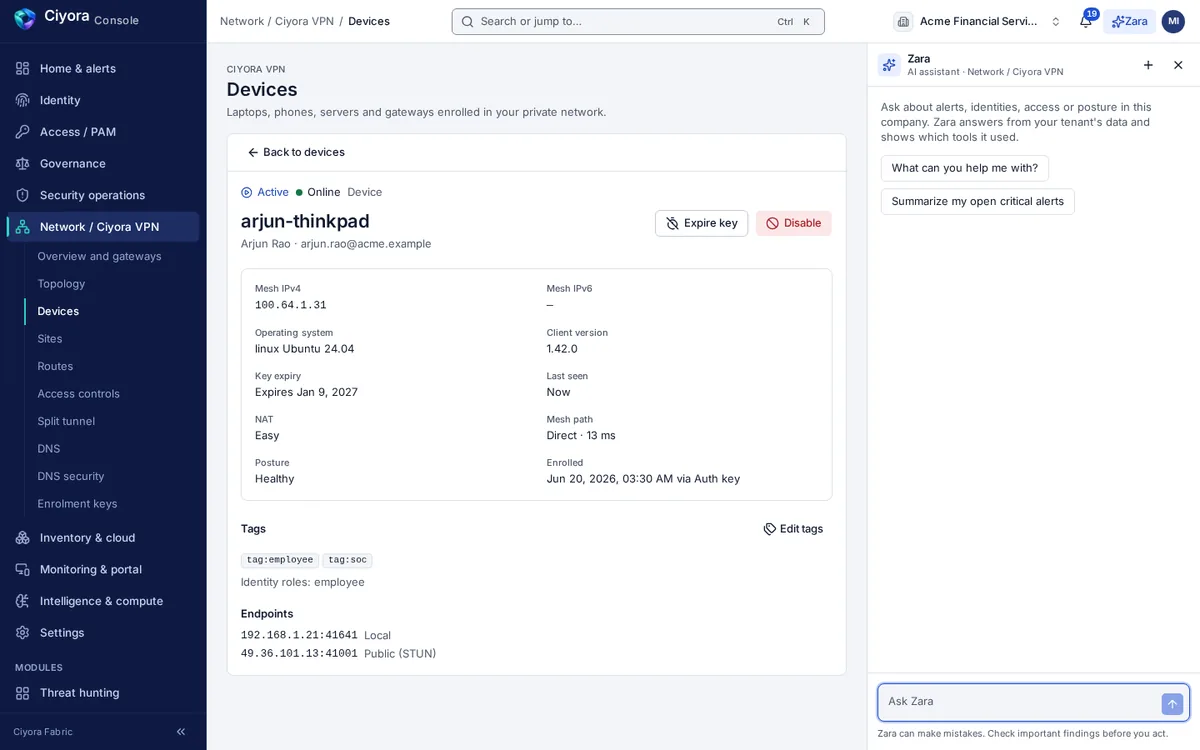Go to Access controls submenu item

click(78, 394)
